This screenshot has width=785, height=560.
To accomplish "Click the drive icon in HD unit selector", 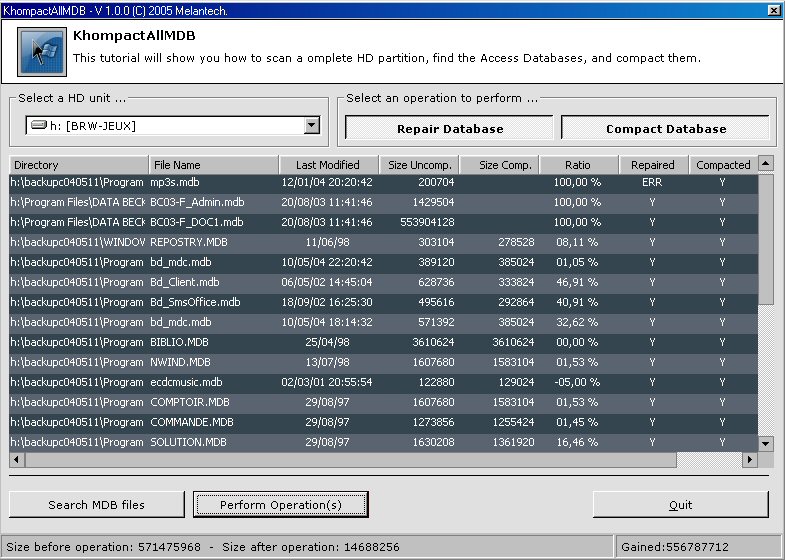I will point(39,126).
